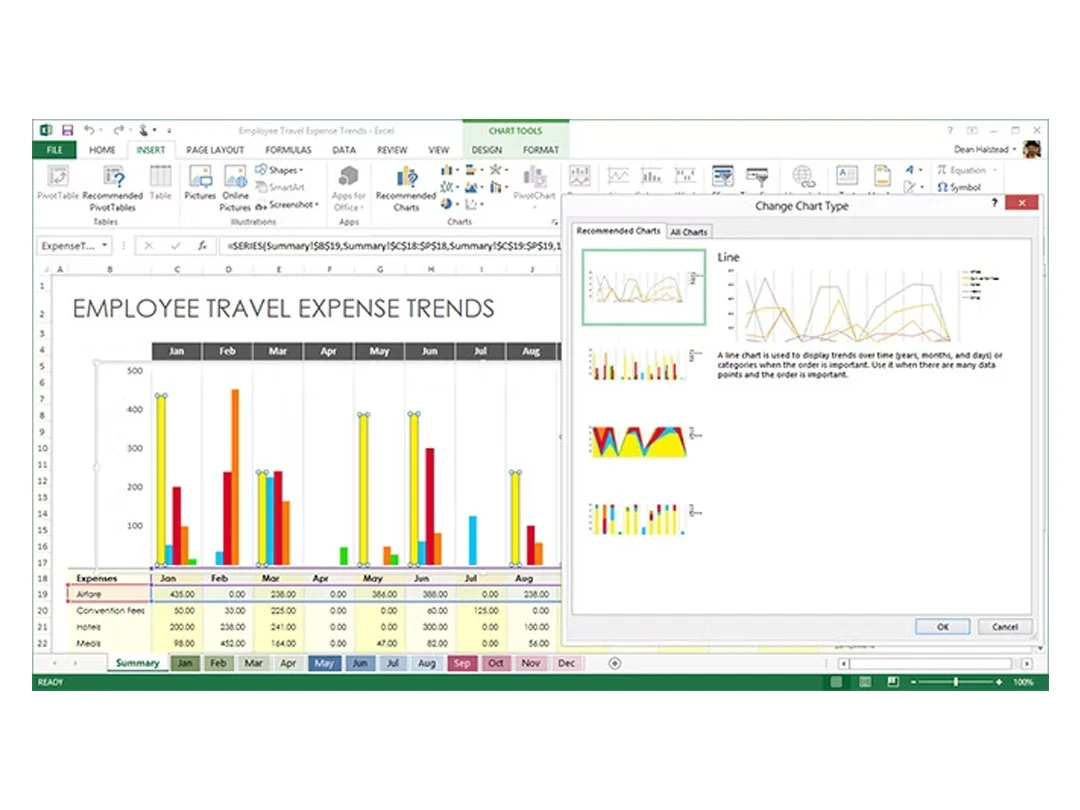Open the Name Box dropdown
1080x810 pixels.
[106, 245]
